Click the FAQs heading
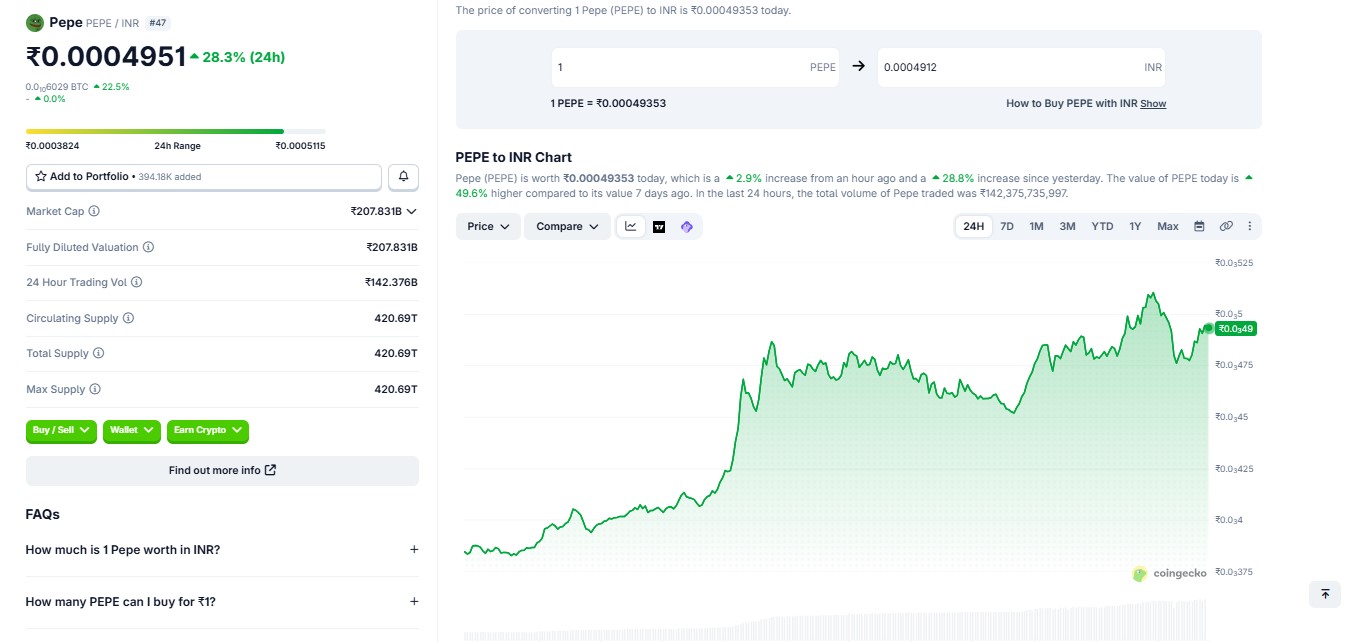 click(x=43, y=514)
